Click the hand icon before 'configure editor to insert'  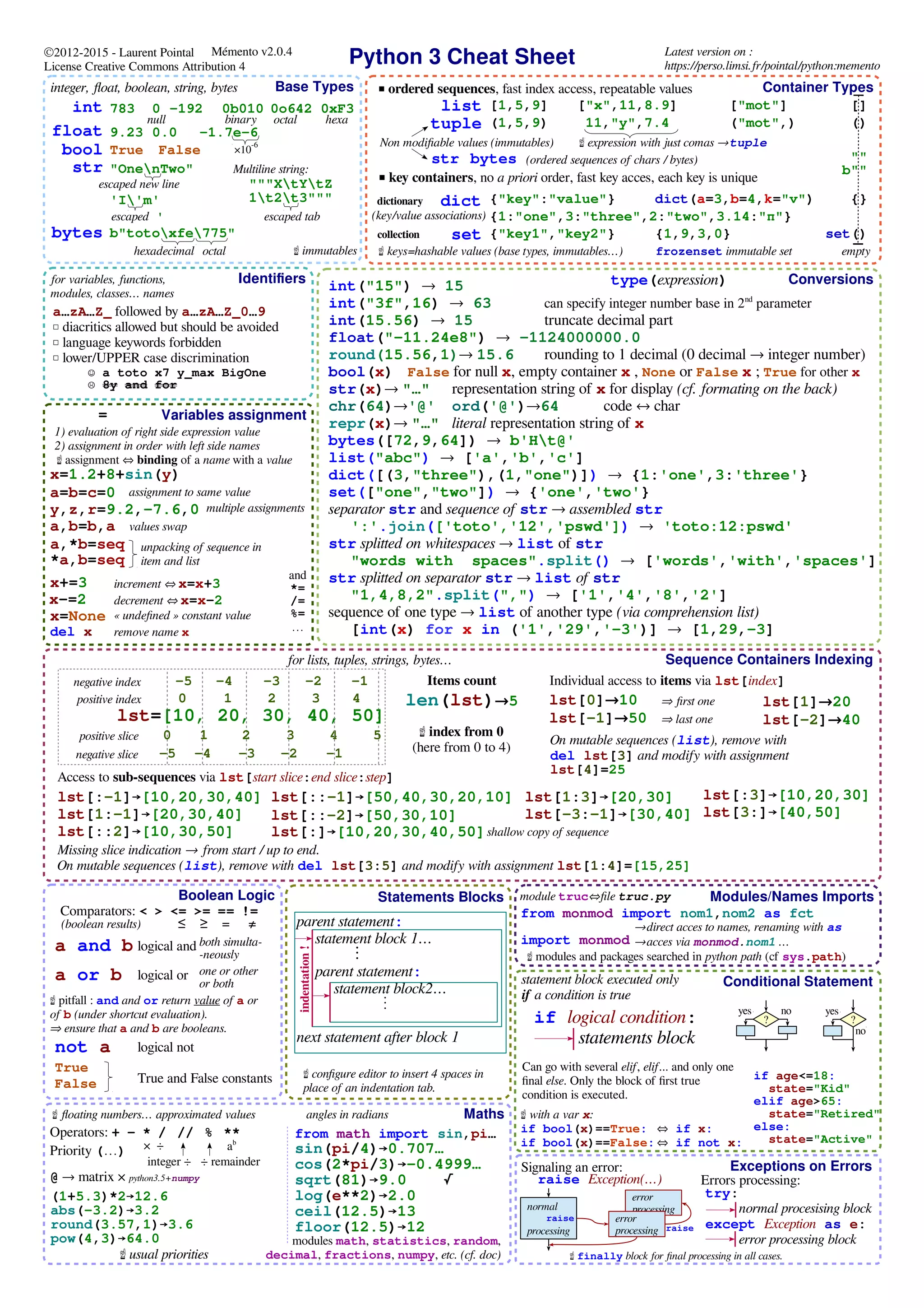tap(306, 1074)
